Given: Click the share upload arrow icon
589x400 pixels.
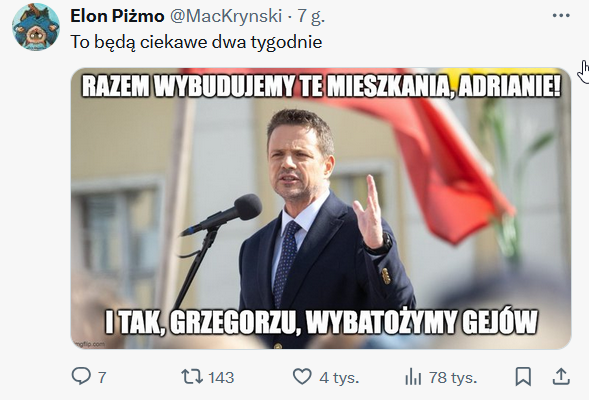Looking at the screenshot, I should [x=561, y=376].
